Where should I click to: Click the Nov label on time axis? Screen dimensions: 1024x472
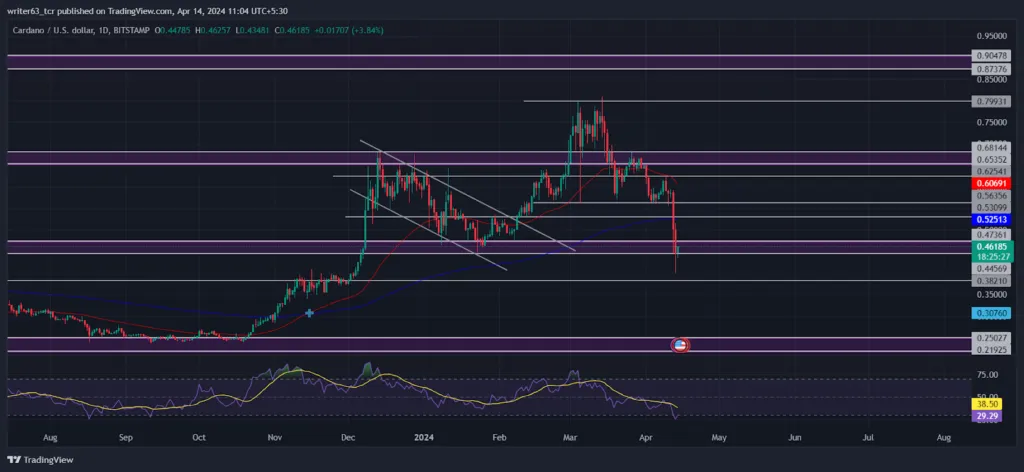(x=275, y=437)
